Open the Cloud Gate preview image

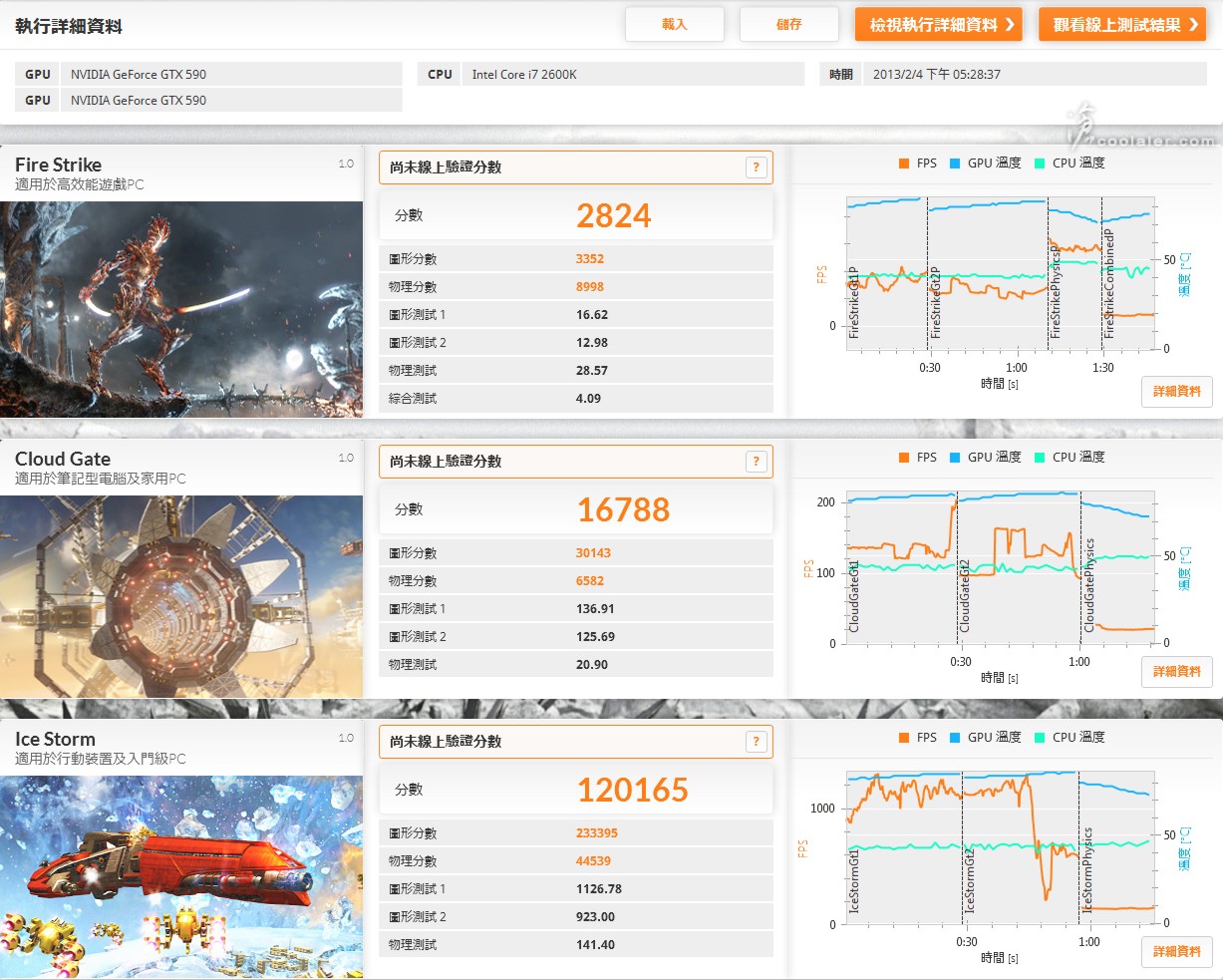pos(181,596)
